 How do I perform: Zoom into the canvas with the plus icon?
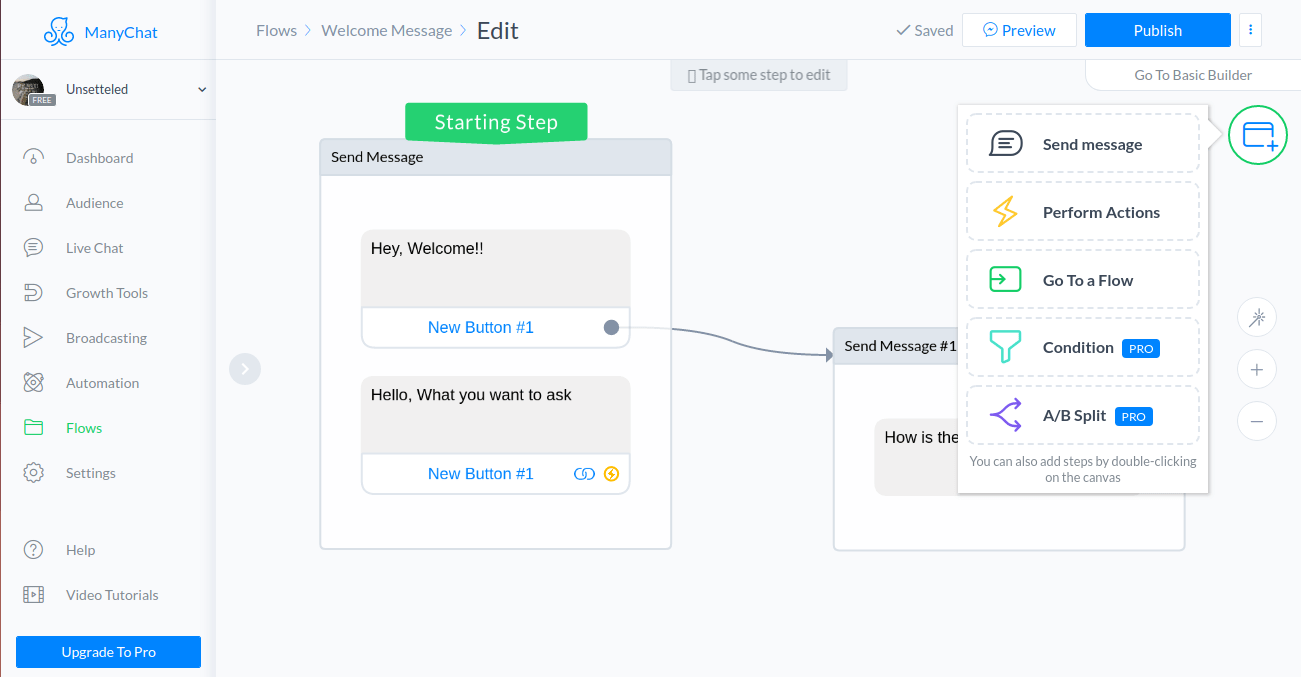[1256, 369]
